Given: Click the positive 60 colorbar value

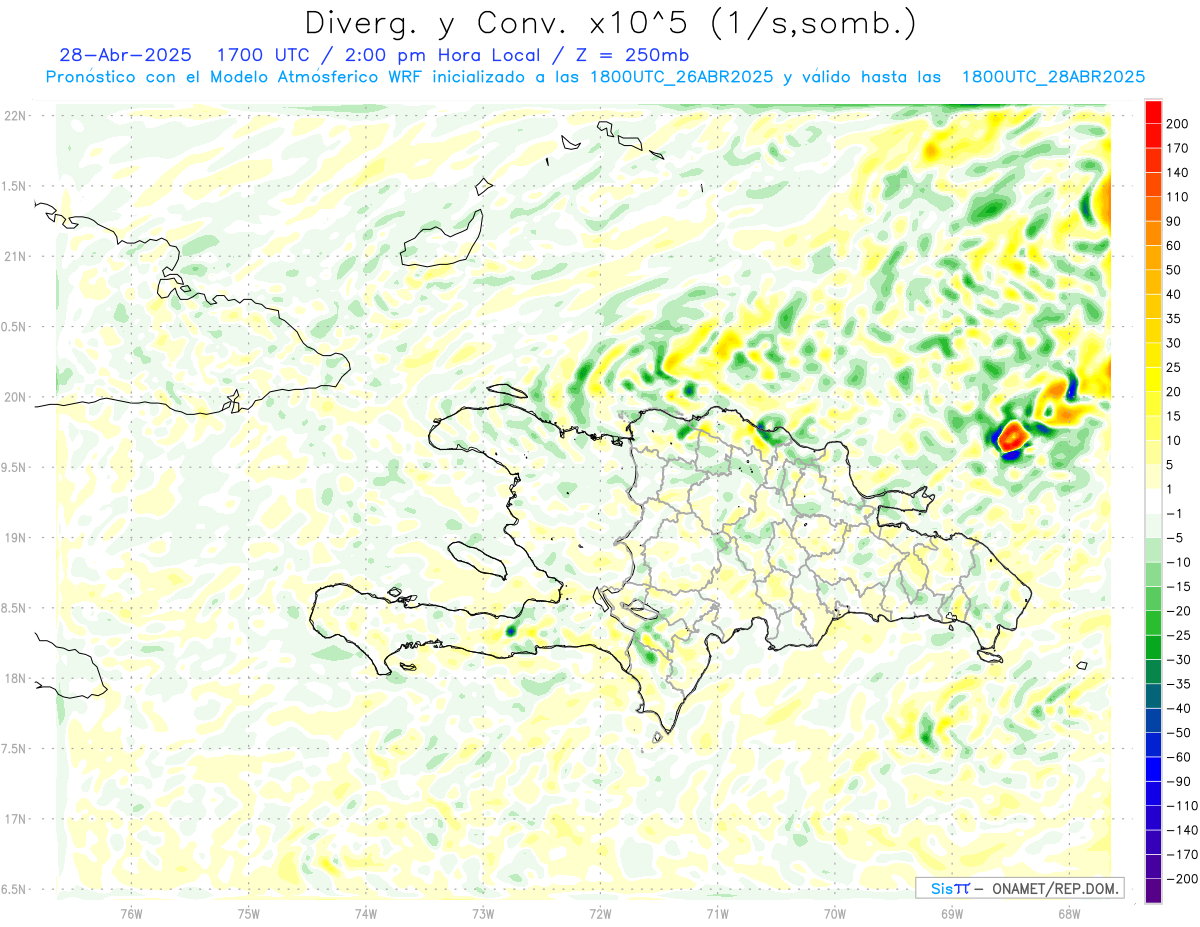Looking at the screenshot, I should [x=1173, y=246].
